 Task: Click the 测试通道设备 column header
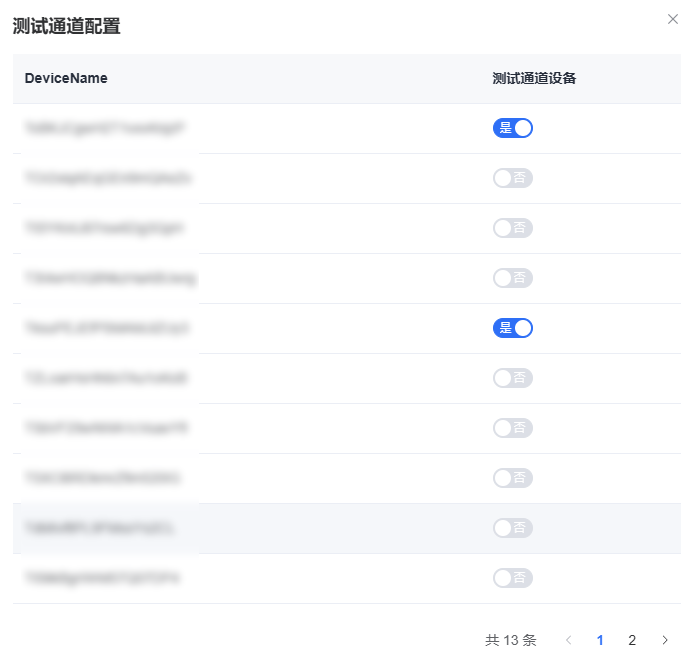pyautogui.click(x=534, y=78)
